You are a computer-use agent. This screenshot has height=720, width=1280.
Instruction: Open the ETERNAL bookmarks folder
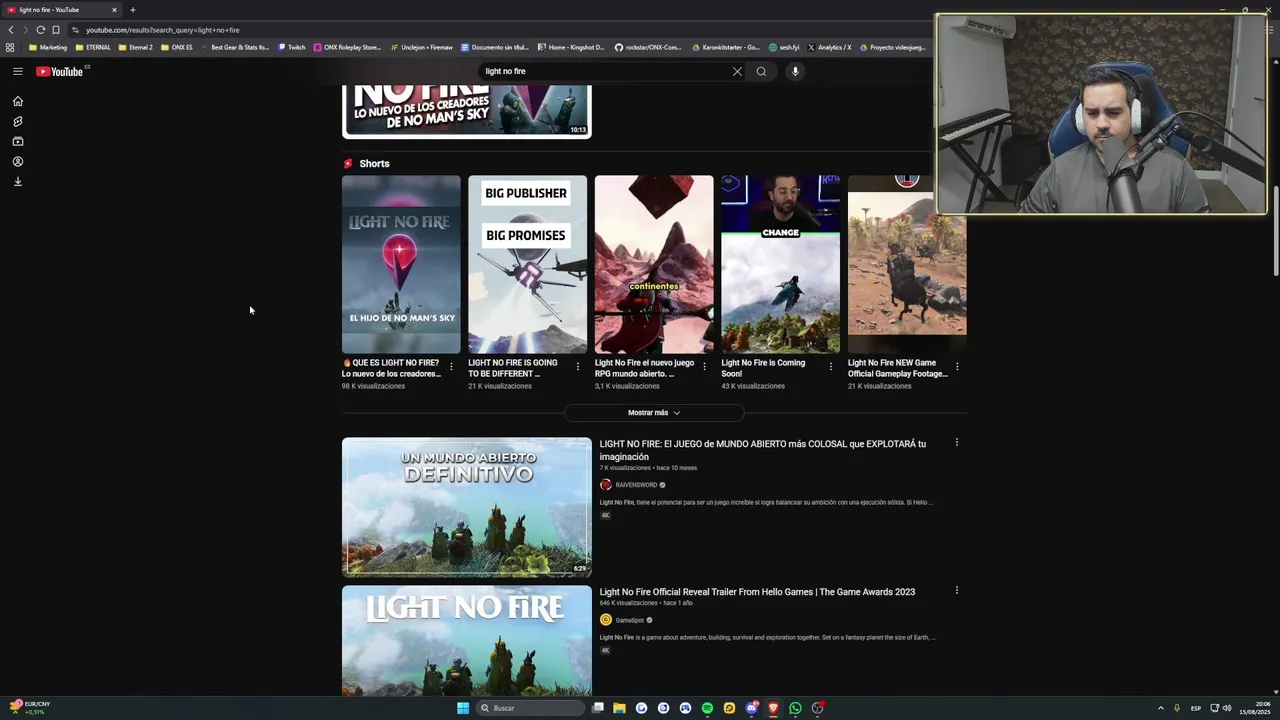tap(93, 47)
